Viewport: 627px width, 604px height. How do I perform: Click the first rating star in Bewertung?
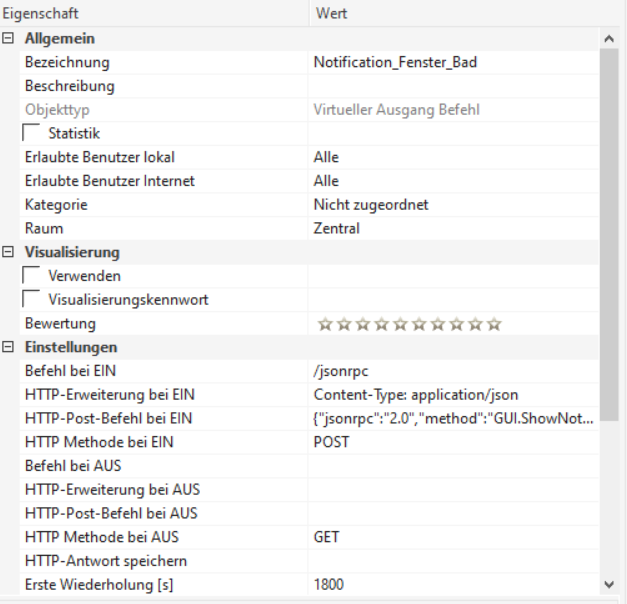(x=324, y=324)
